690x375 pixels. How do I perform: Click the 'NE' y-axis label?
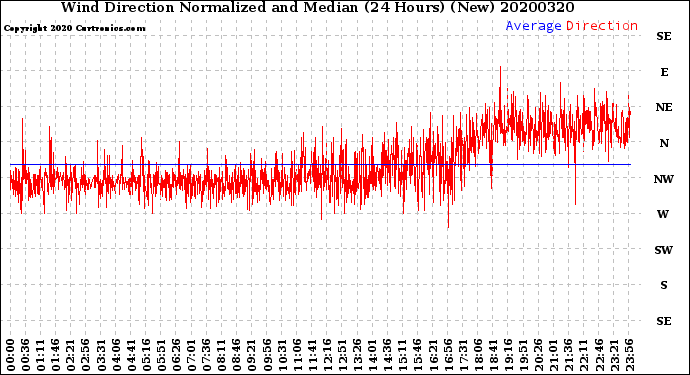tap(664, 107)
